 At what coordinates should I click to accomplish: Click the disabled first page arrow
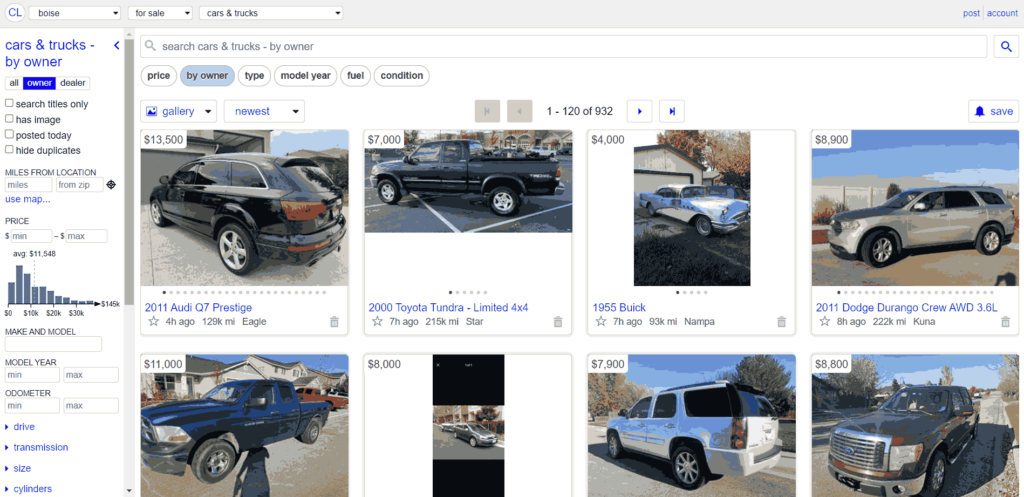pos(487,112)
